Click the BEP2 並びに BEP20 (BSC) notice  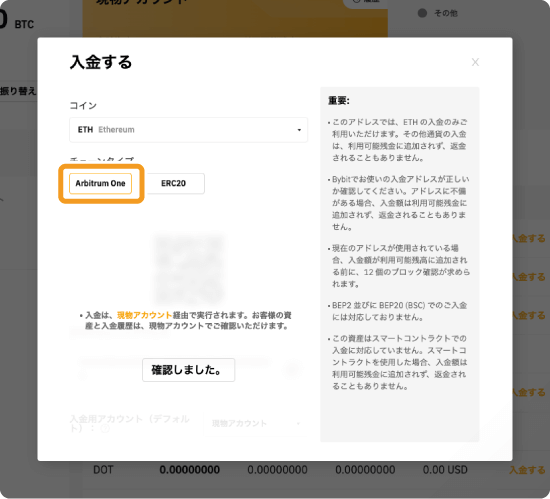(x=398, y=311)
